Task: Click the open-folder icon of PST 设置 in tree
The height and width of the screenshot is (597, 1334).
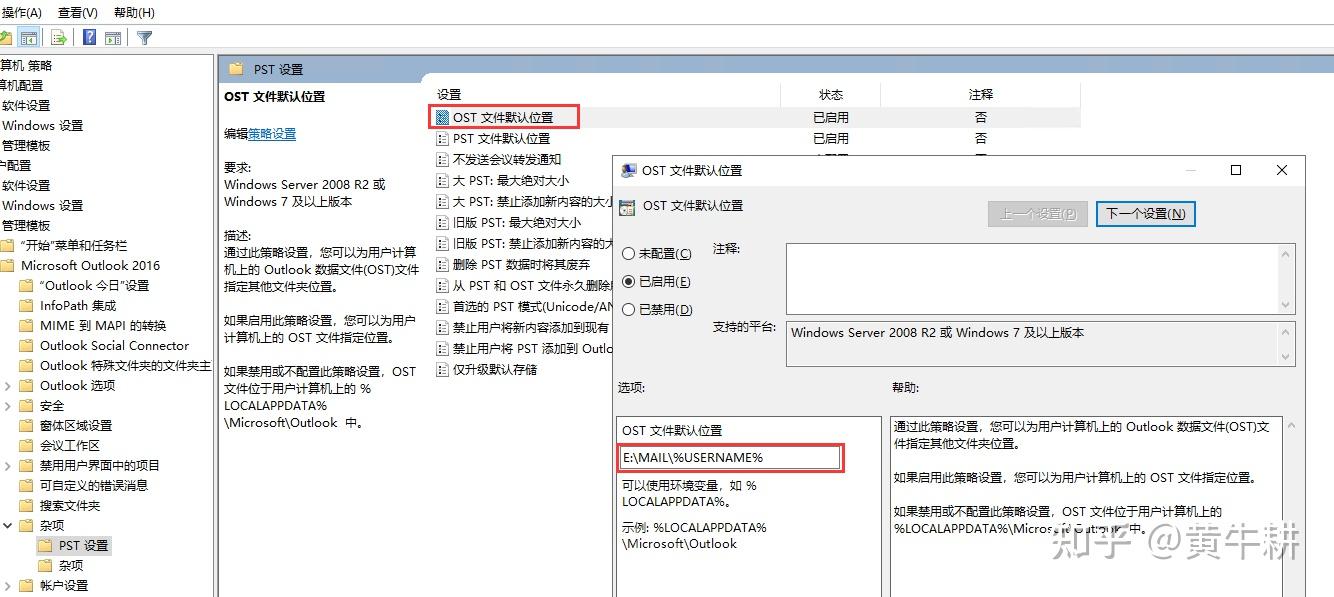Action: 45,546
